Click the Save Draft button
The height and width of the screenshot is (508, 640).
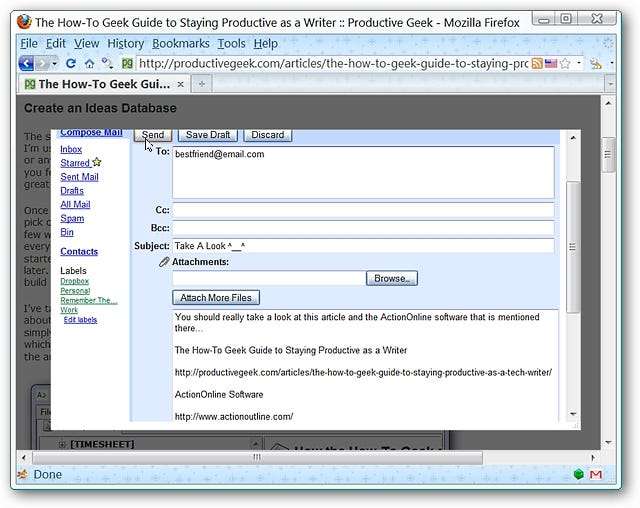click(208, 135)
